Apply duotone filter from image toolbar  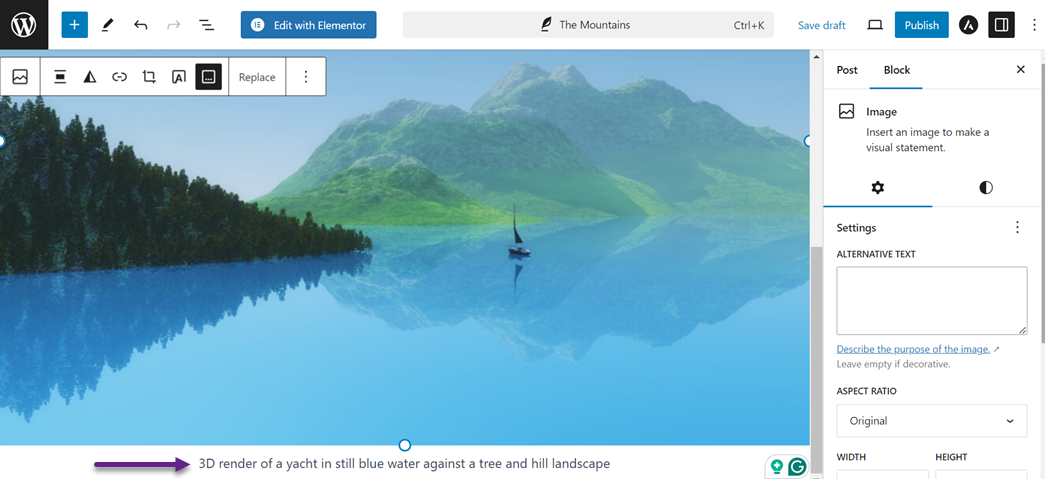pos(90,77)
